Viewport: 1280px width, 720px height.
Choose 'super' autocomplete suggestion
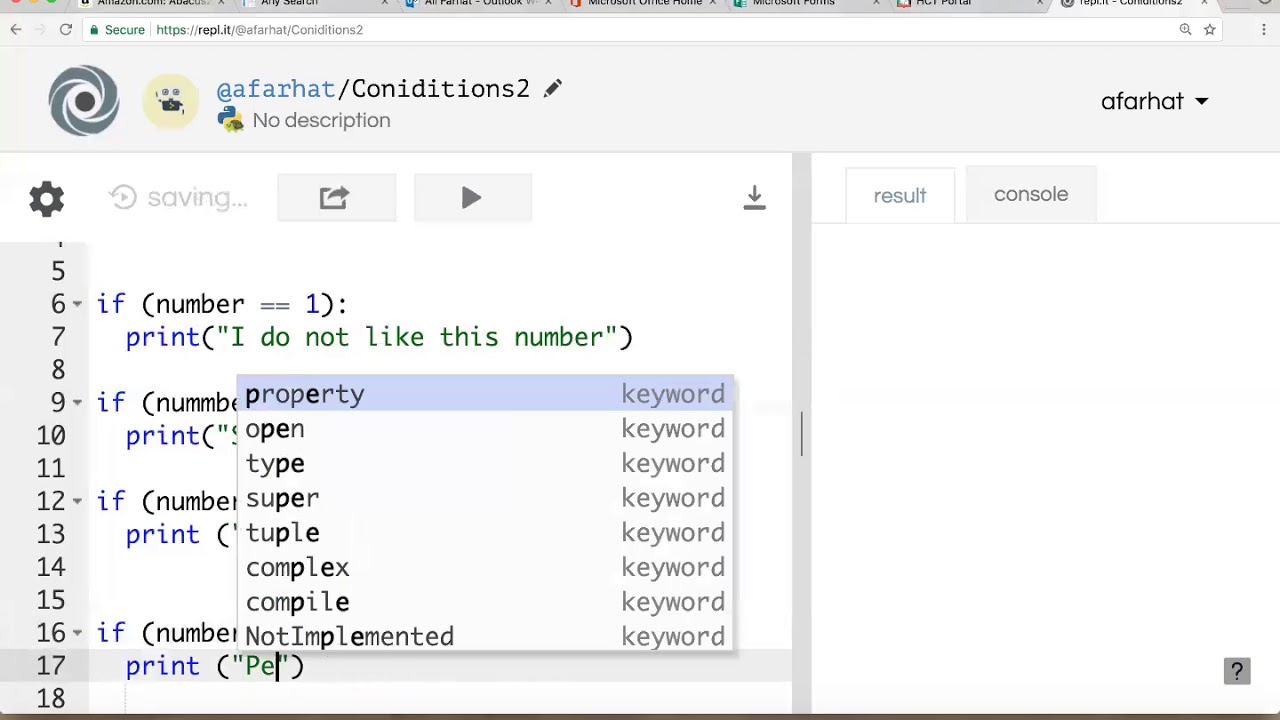[485, 498]
